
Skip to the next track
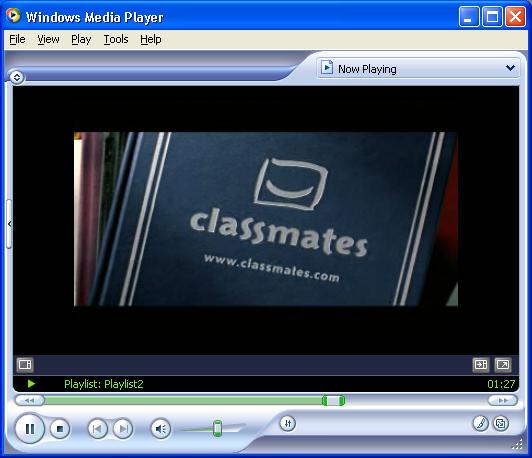(123, 429)
